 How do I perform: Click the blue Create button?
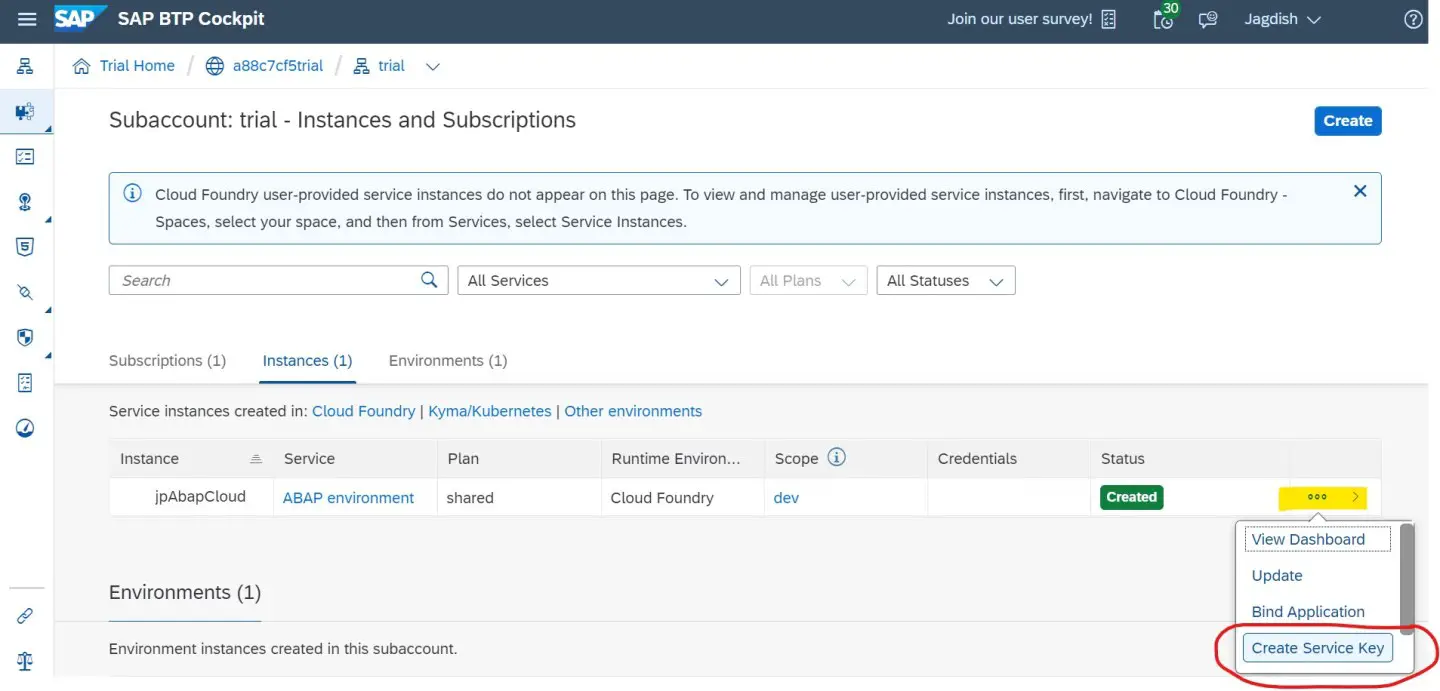1347,121
